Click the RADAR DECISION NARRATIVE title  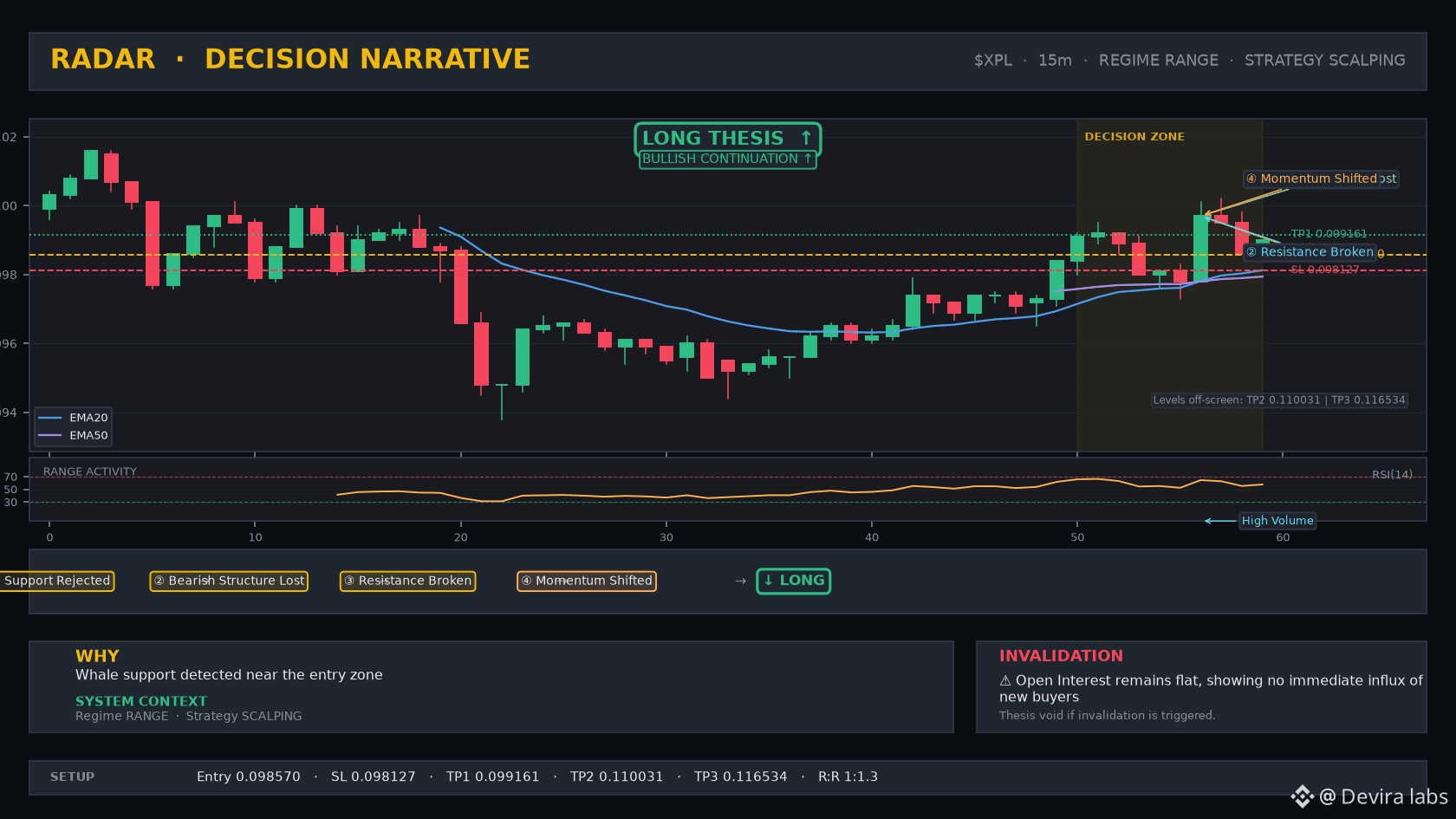click(290, 59)
